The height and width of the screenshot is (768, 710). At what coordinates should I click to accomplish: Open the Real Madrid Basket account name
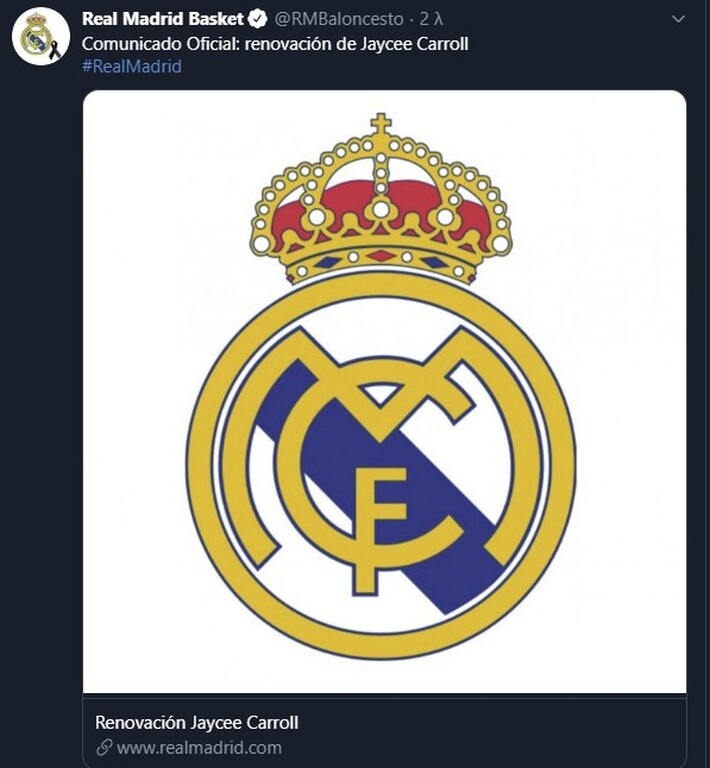(163, 19)
